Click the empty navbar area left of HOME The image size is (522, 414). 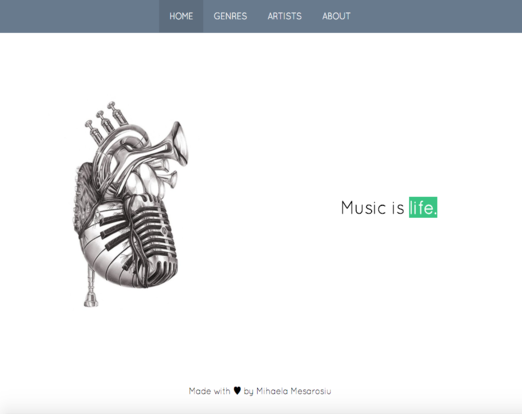[x=79, y=16]
